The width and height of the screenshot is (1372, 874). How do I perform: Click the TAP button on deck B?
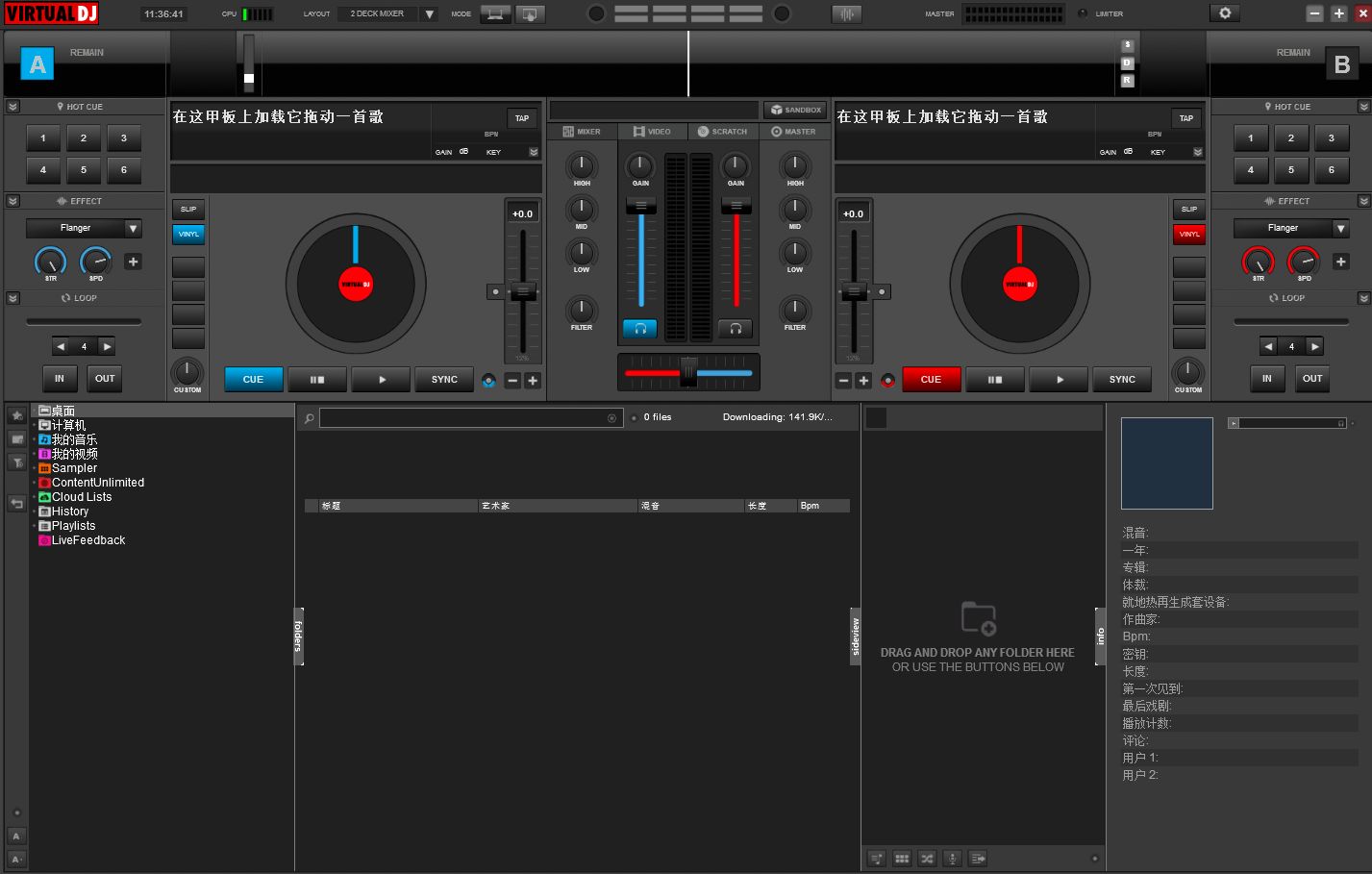[1186, 118]
